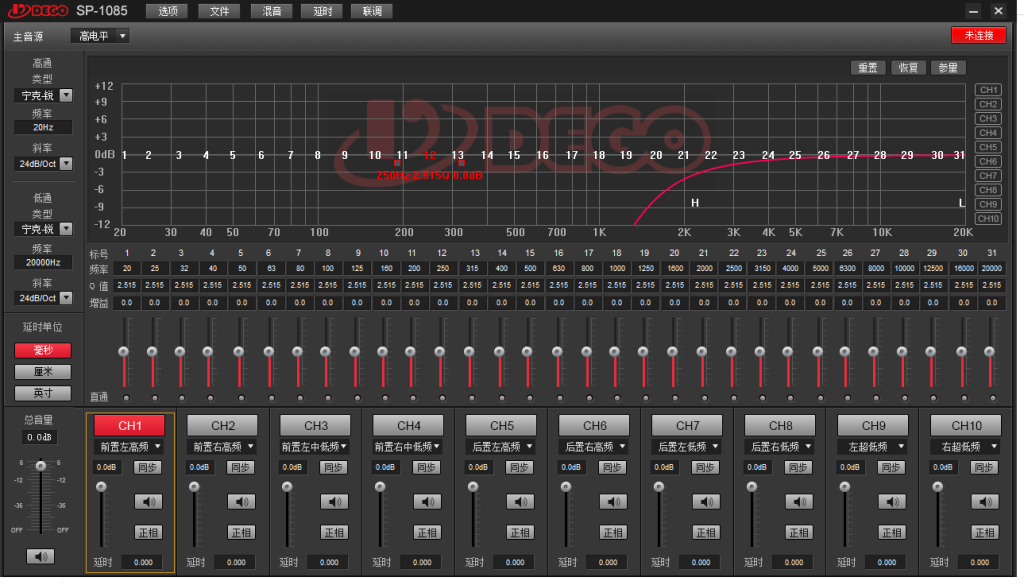Viewport: 1024px width, 585px height.
Task: Open the 主音源 高电平 dropdown
Action: coord(100,36)
